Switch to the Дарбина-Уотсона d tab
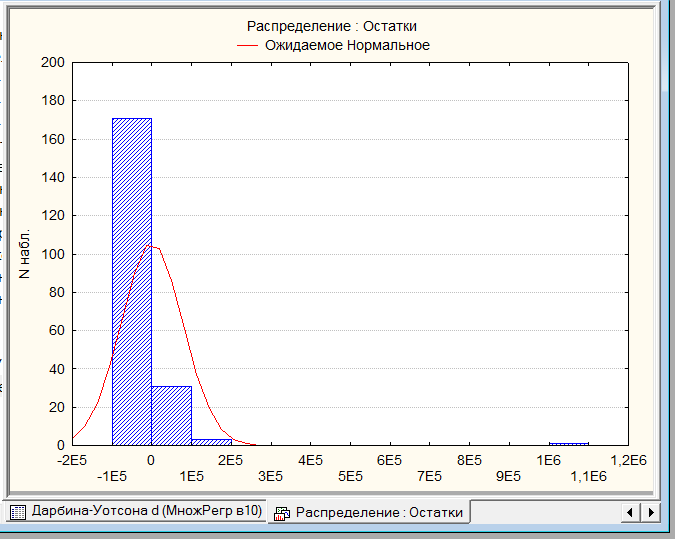This screenshot has height=539, width=675. tap(136, 511)
